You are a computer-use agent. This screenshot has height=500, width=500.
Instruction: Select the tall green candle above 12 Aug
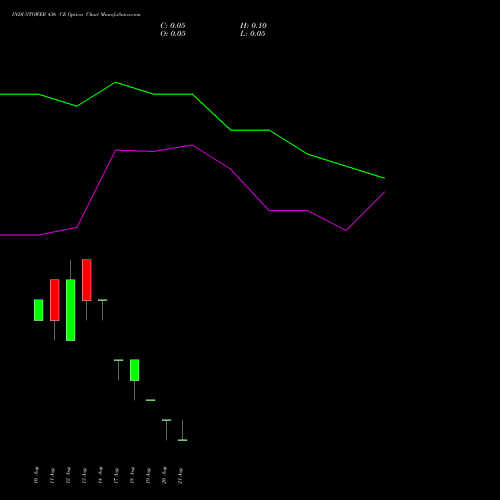(x=71, y=310)
